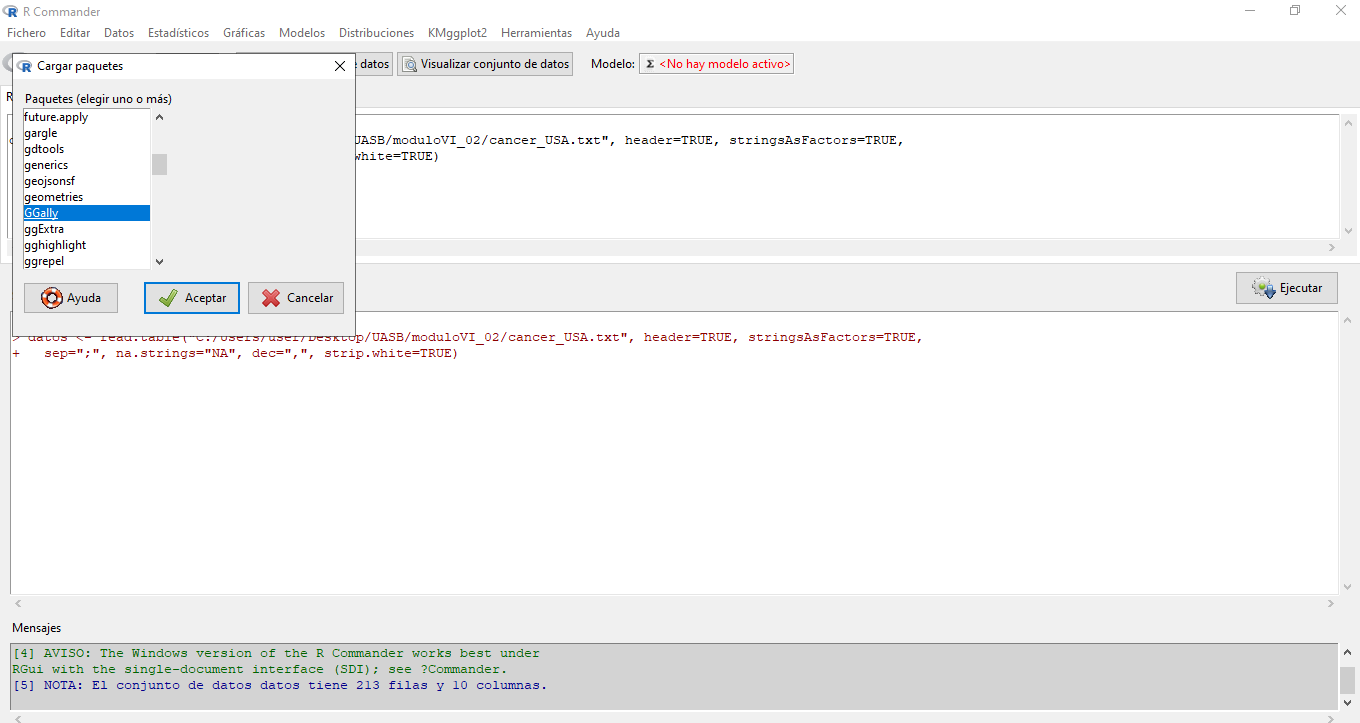
Task: Open the Estadísticos menu
Action: (178, 33)
